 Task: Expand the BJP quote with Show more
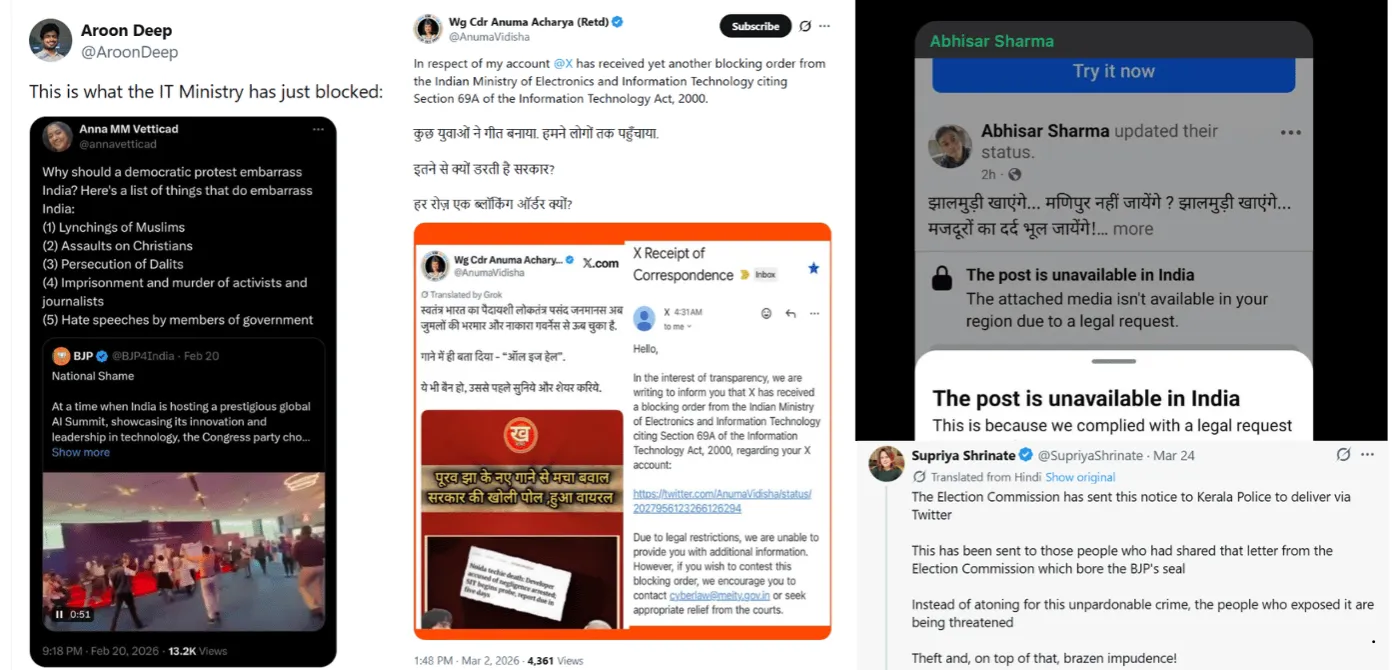(81, 452)
